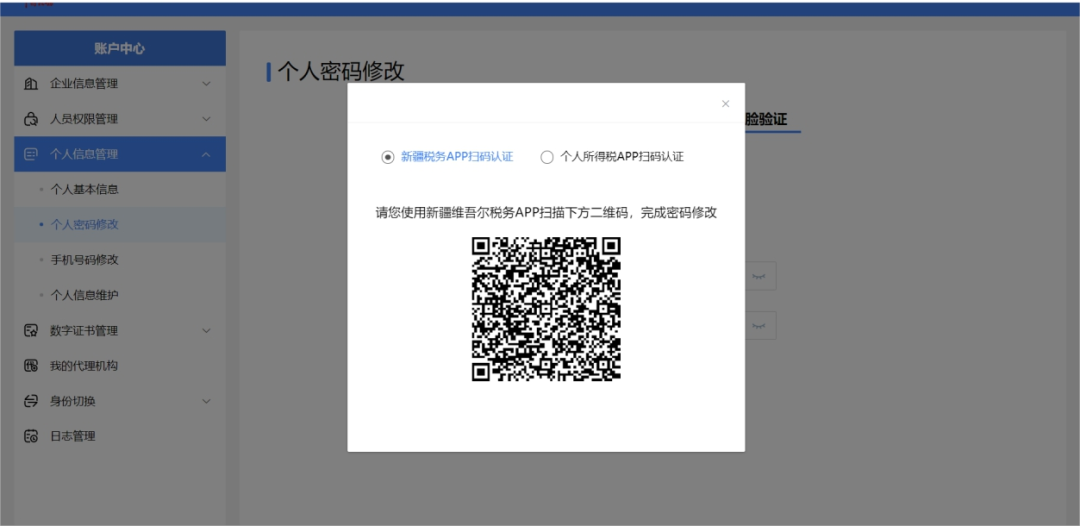Expand 身份切换 chevron
This screenshot has width=1080, height=526.
206,401
